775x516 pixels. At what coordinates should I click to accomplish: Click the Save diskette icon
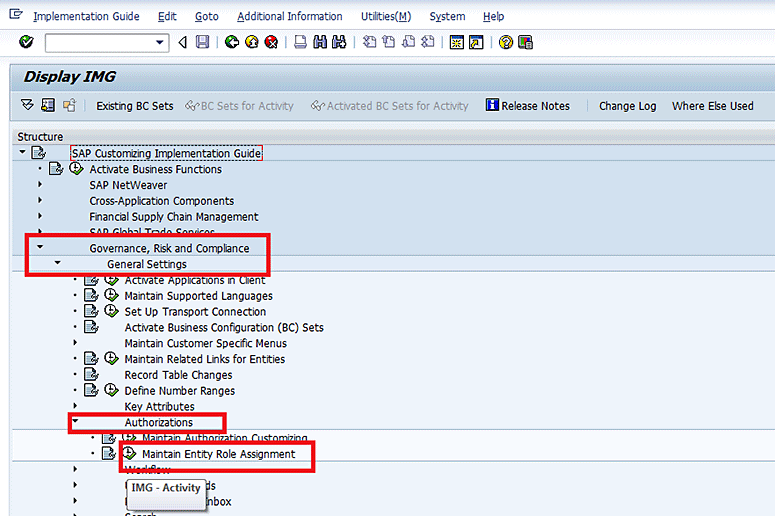click(203, 42)
